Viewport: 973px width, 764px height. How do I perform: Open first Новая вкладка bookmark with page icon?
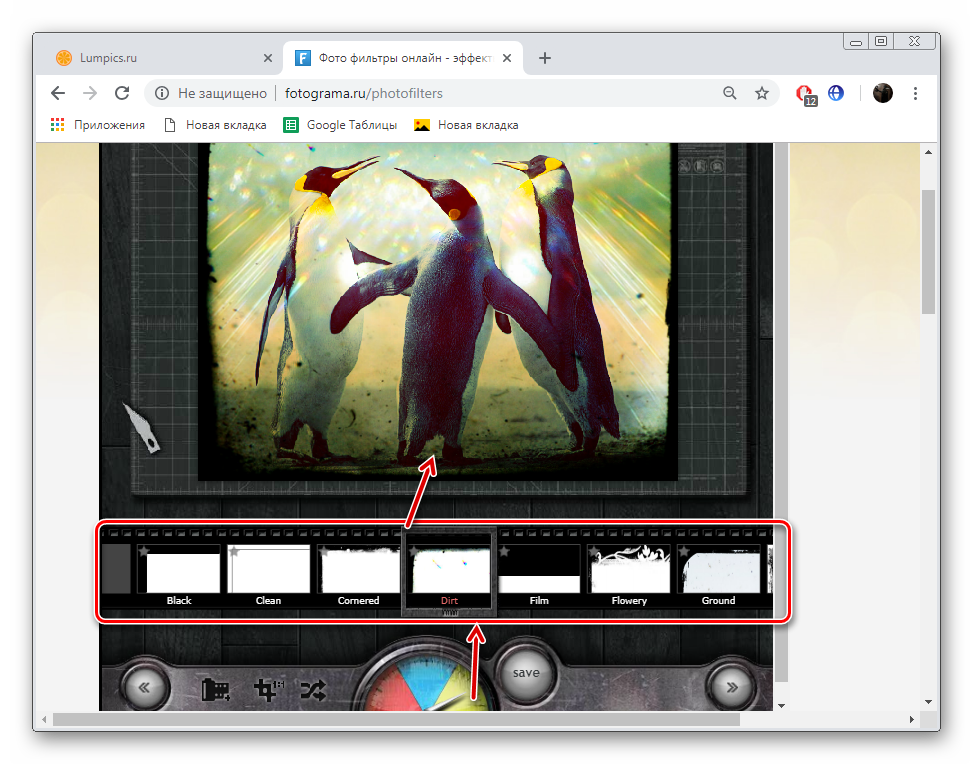215,125
